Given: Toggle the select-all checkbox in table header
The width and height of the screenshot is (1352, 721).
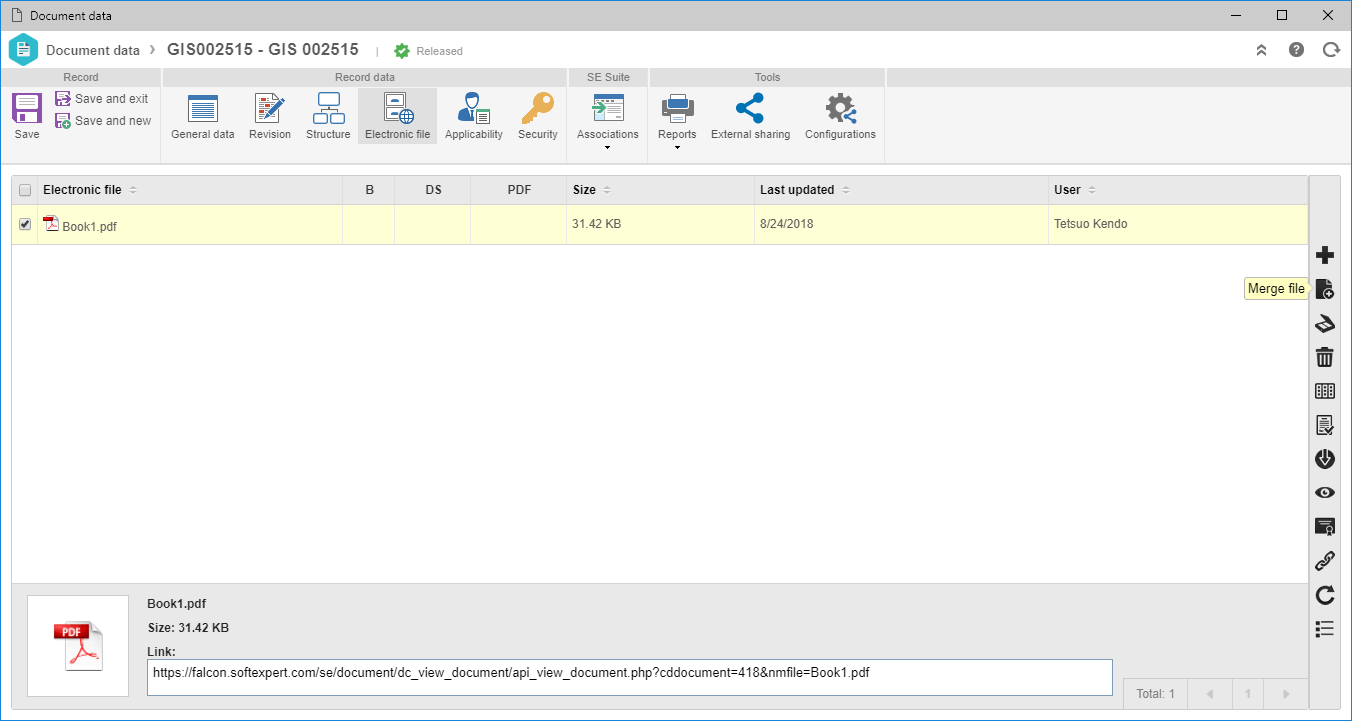Looking at the screenshot, I should (25, 190).
